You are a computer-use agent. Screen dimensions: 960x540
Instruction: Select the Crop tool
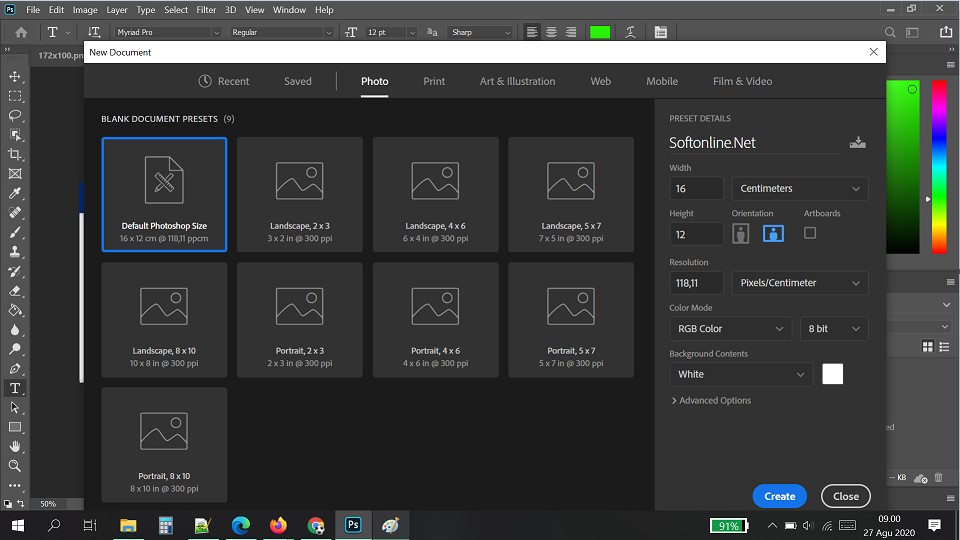click(x=15, y=154)
